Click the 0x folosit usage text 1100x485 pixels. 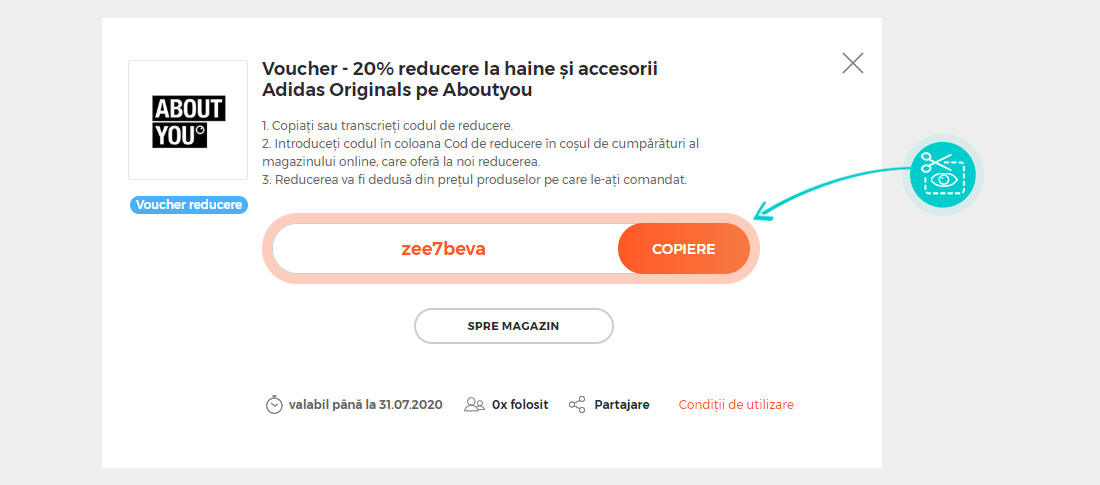click(x=520, y=405)
